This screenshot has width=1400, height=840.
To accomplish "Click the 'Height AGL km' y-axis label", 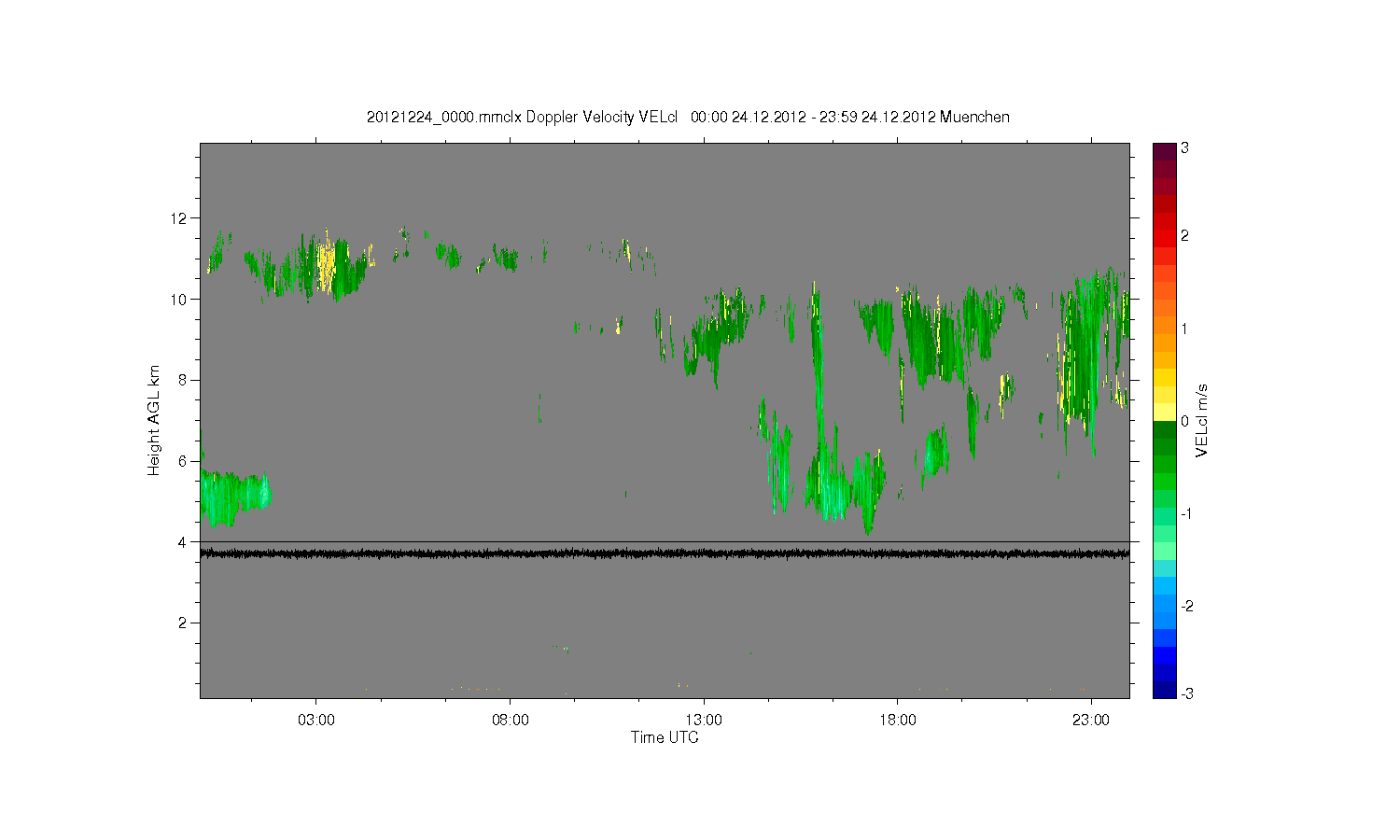I will (153, 420).
